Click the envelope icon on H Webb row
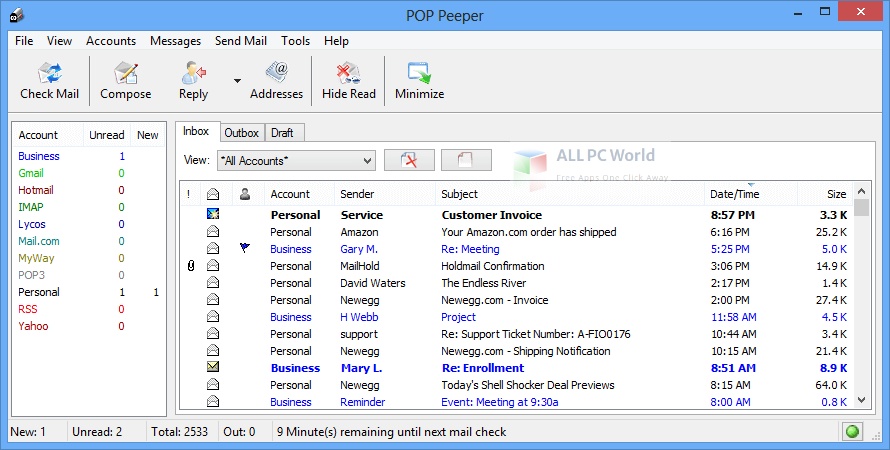The height and width of the screenshot is (450, 890). pyautogui.click(x=213, y=317)
